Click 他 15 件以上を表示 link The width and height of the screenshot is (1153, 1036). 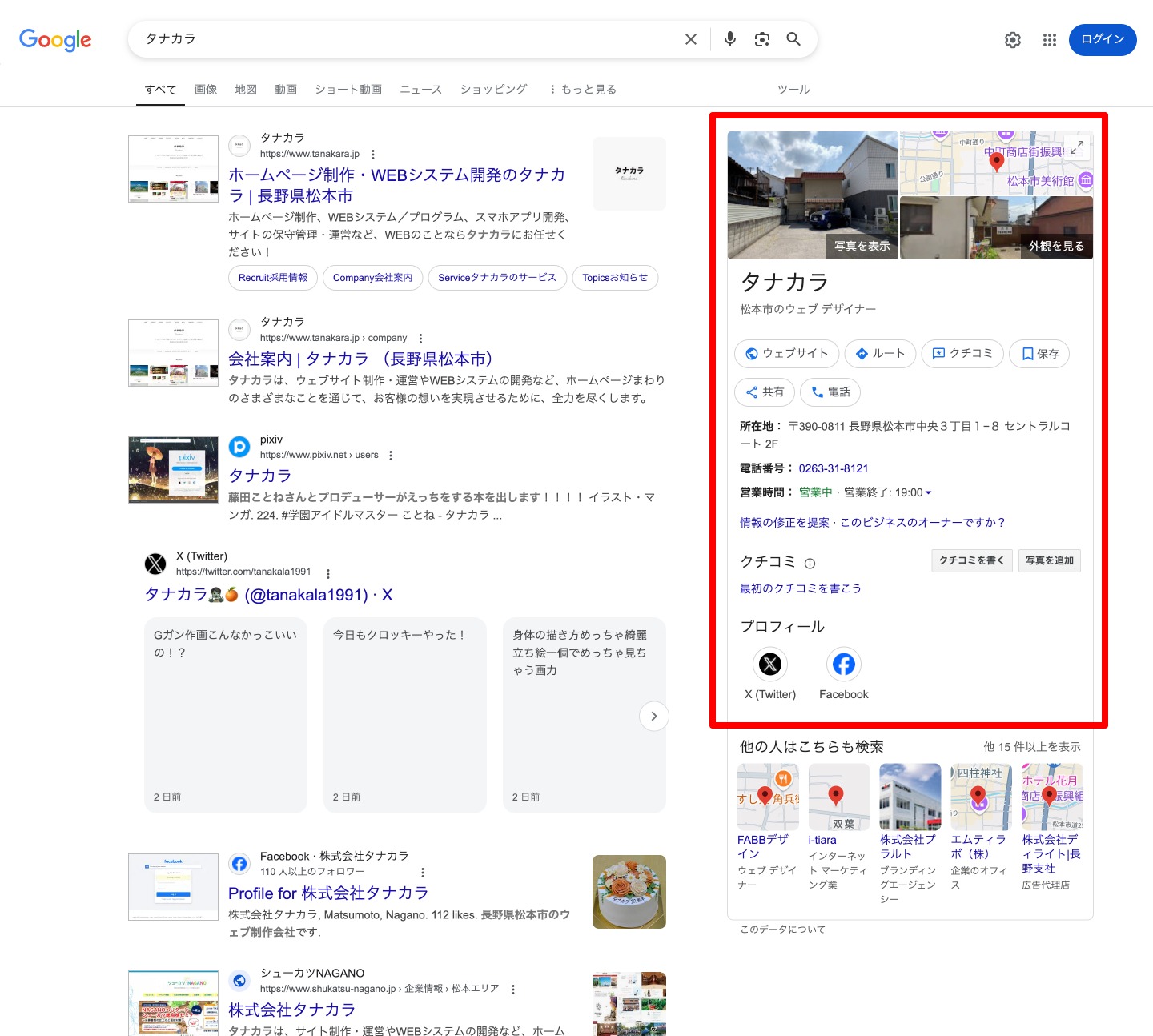(1032, 746)
